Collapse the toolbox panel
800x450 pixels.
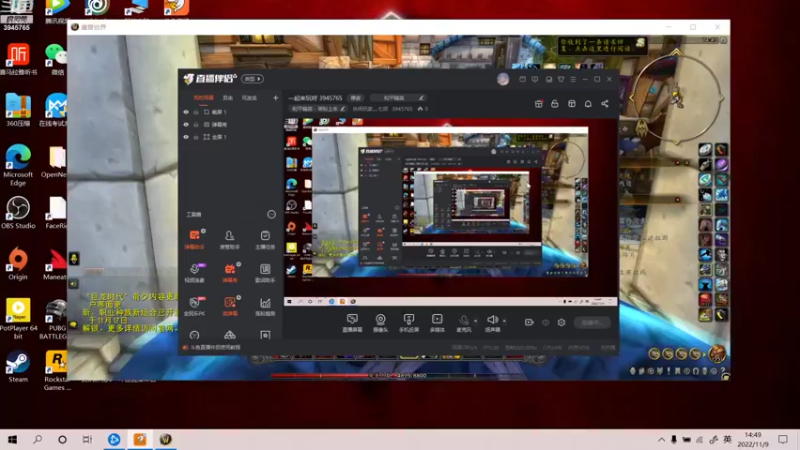pos(271,215)
